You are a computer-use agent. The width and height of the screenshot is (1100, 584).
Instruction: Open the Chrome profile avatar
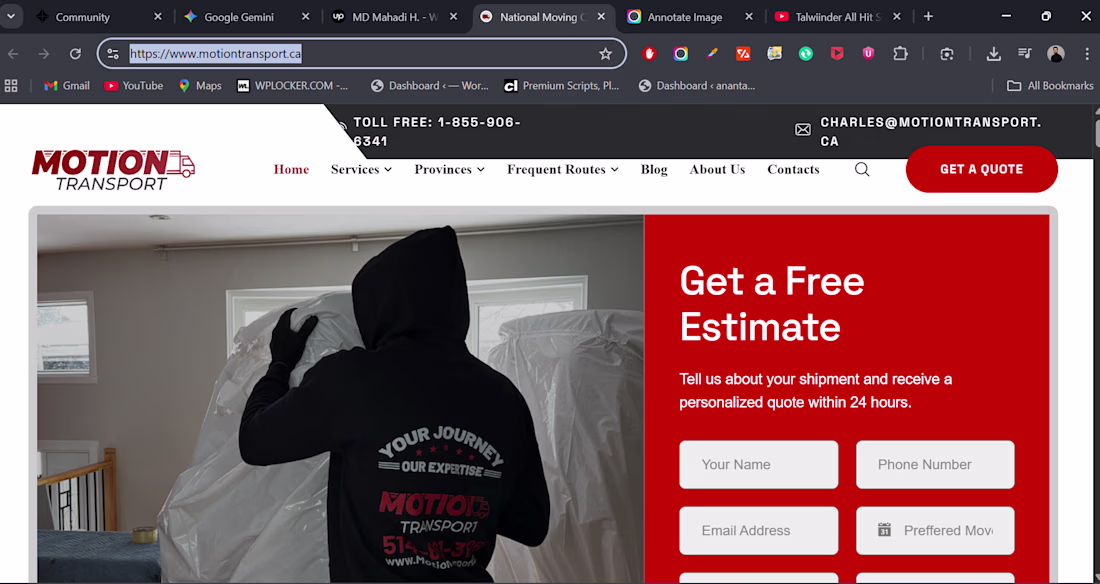tap(1056, 53)
